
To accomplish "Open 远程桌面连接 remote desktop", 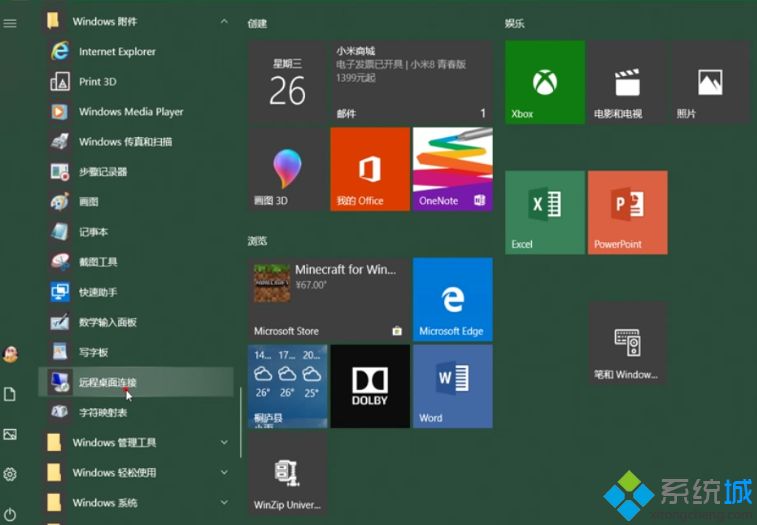I will (x=136, y=382).
